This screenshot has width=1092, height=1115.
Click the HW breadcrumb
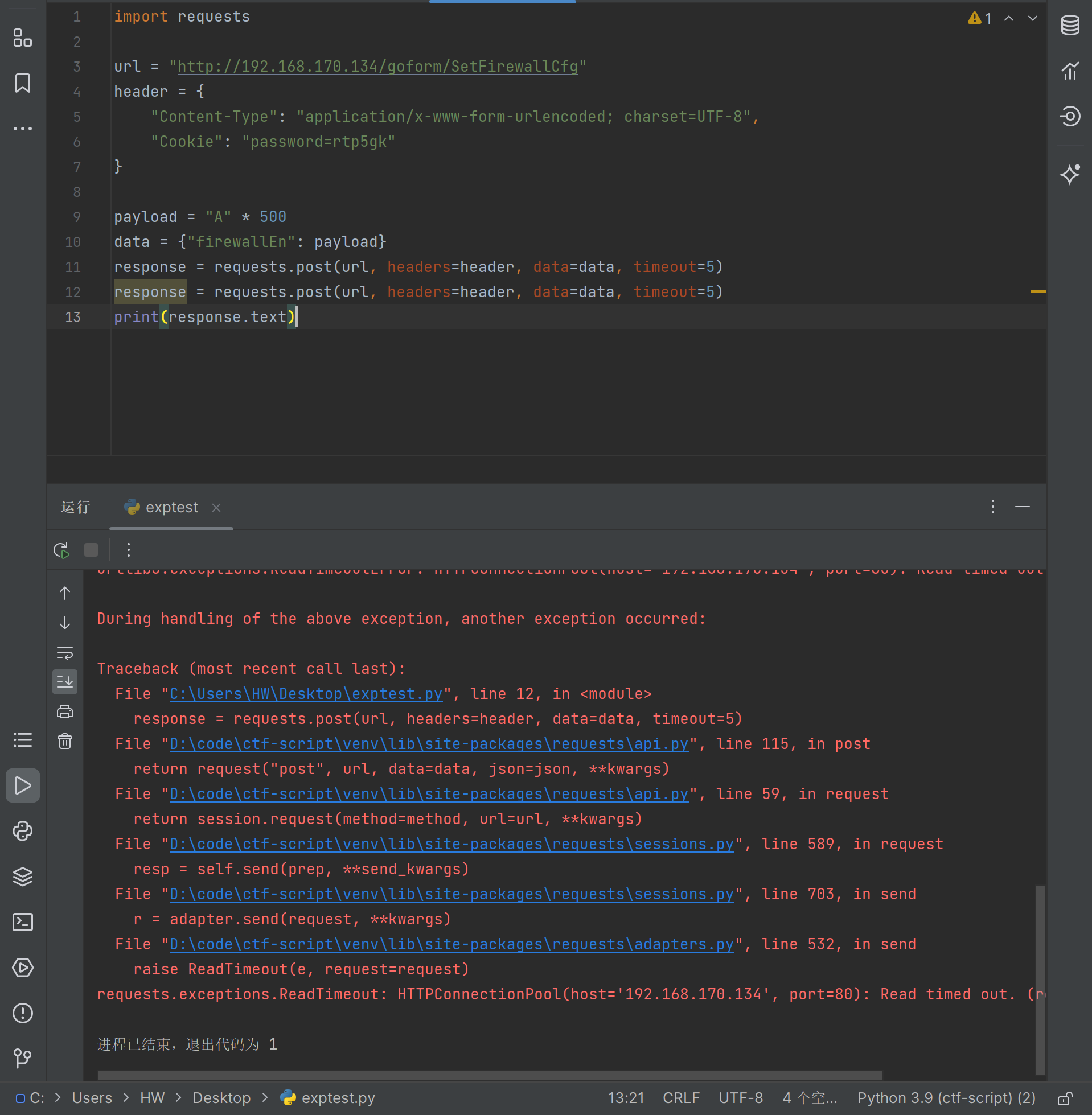click(152, 1098)
